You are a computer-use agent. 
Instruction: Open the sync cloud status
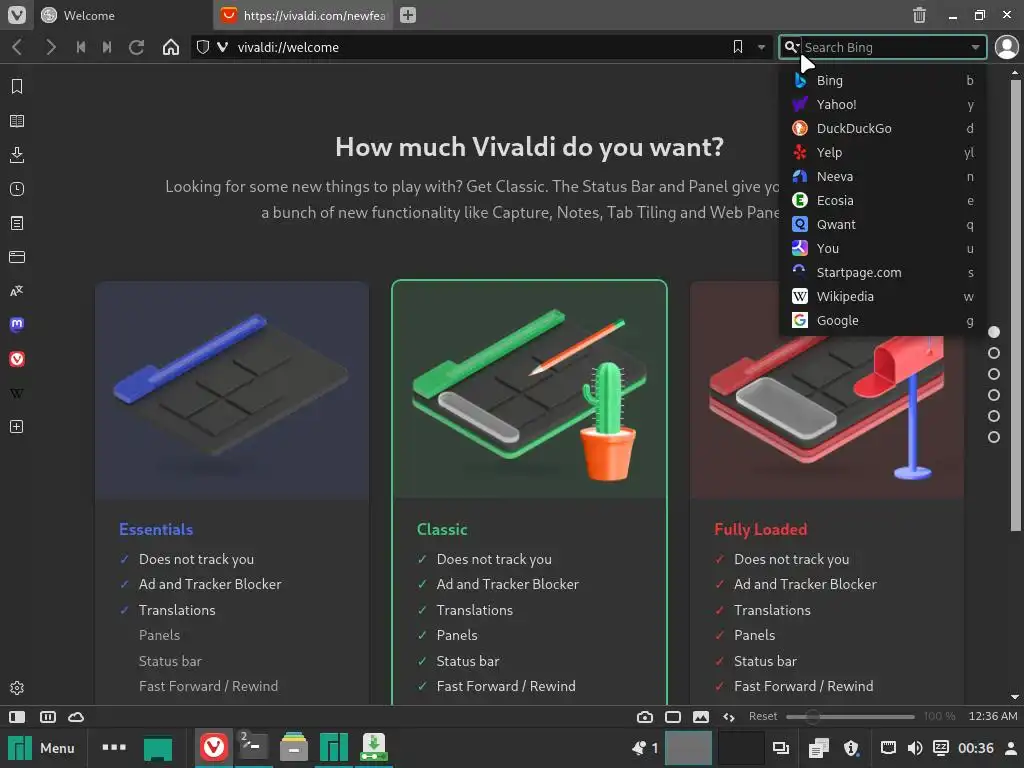pos(76,717)
